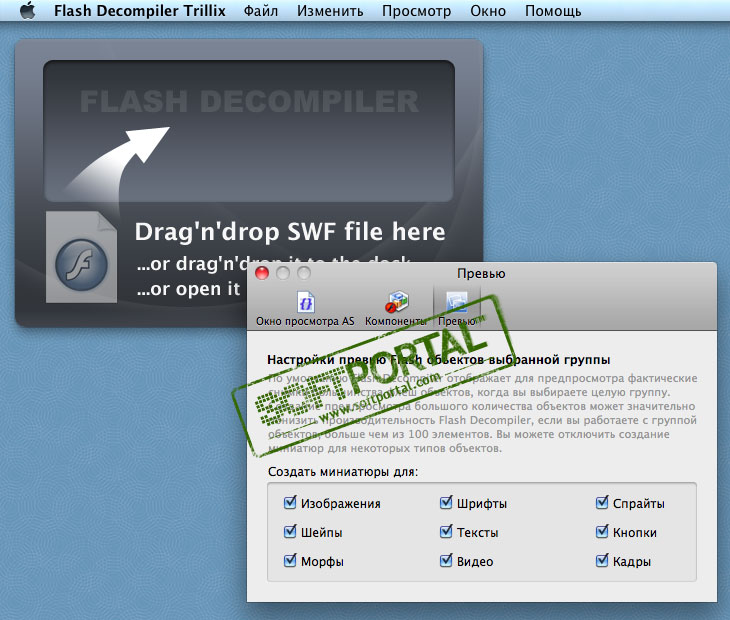Toggle the Видео checkbox
This screenshot has width=730, height=620.
[x=446, y=560]
